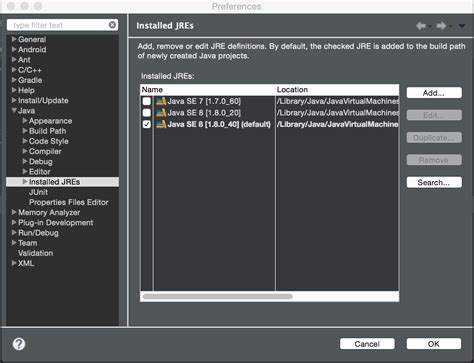
Task: Expand the Android tree node
Action: [x=14, y=49]
